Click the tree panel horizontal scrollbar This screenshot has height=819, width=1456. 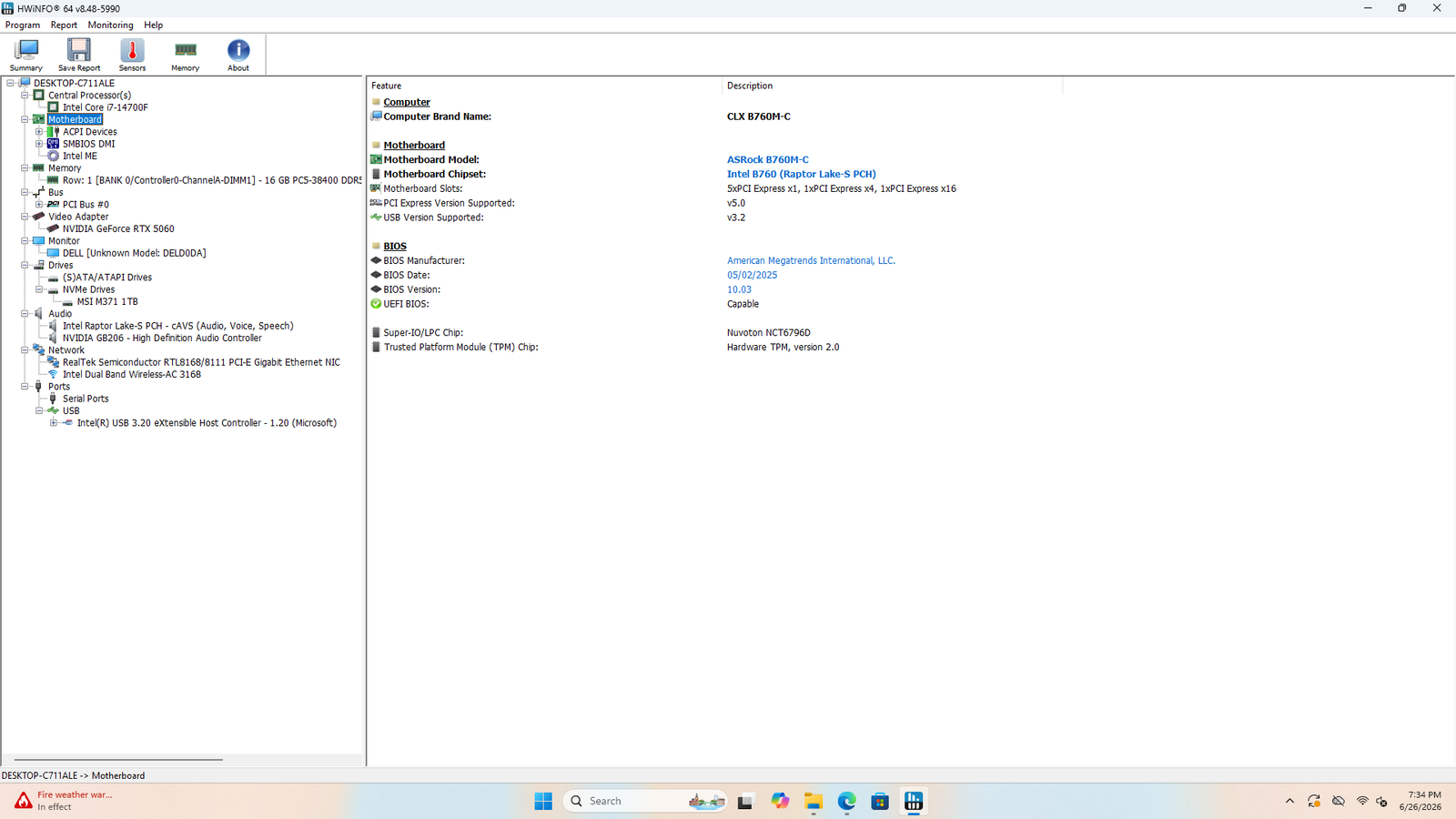(118, 759)
